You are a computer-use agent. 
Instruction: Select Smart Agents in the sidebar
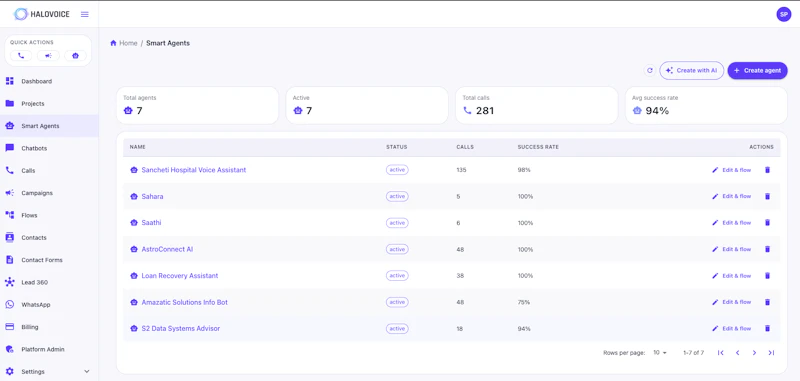click(x=49, y=126)
